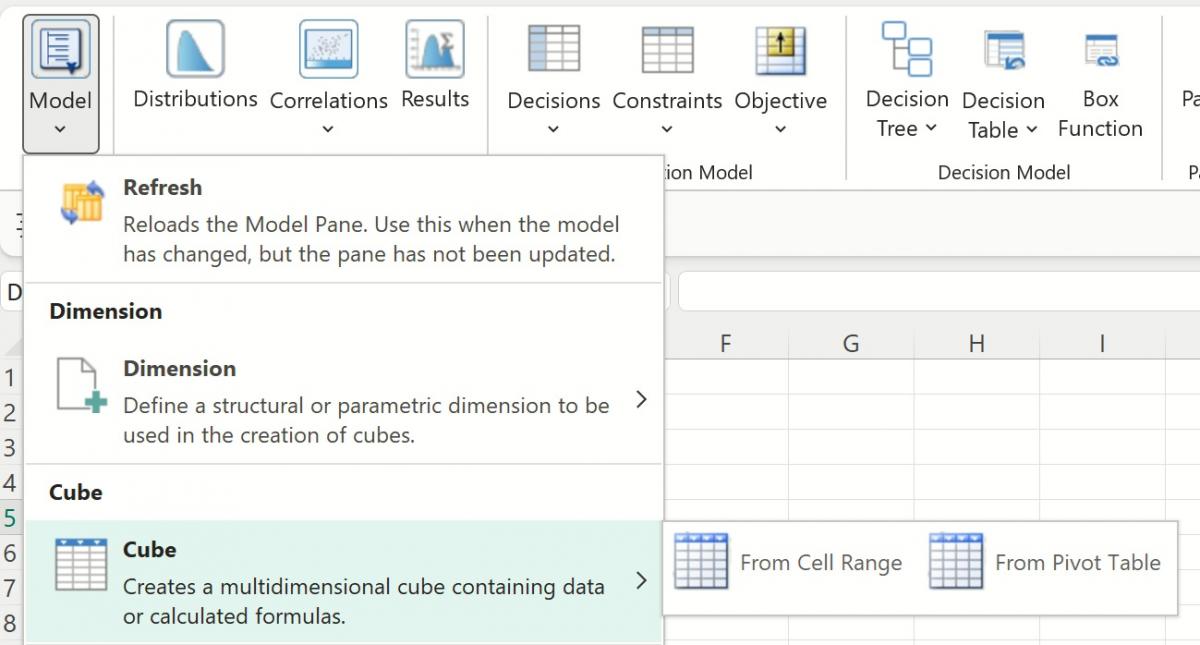Open the Decision Table dropdown
The image size is (1200, 645).
tap(1032, 130)
